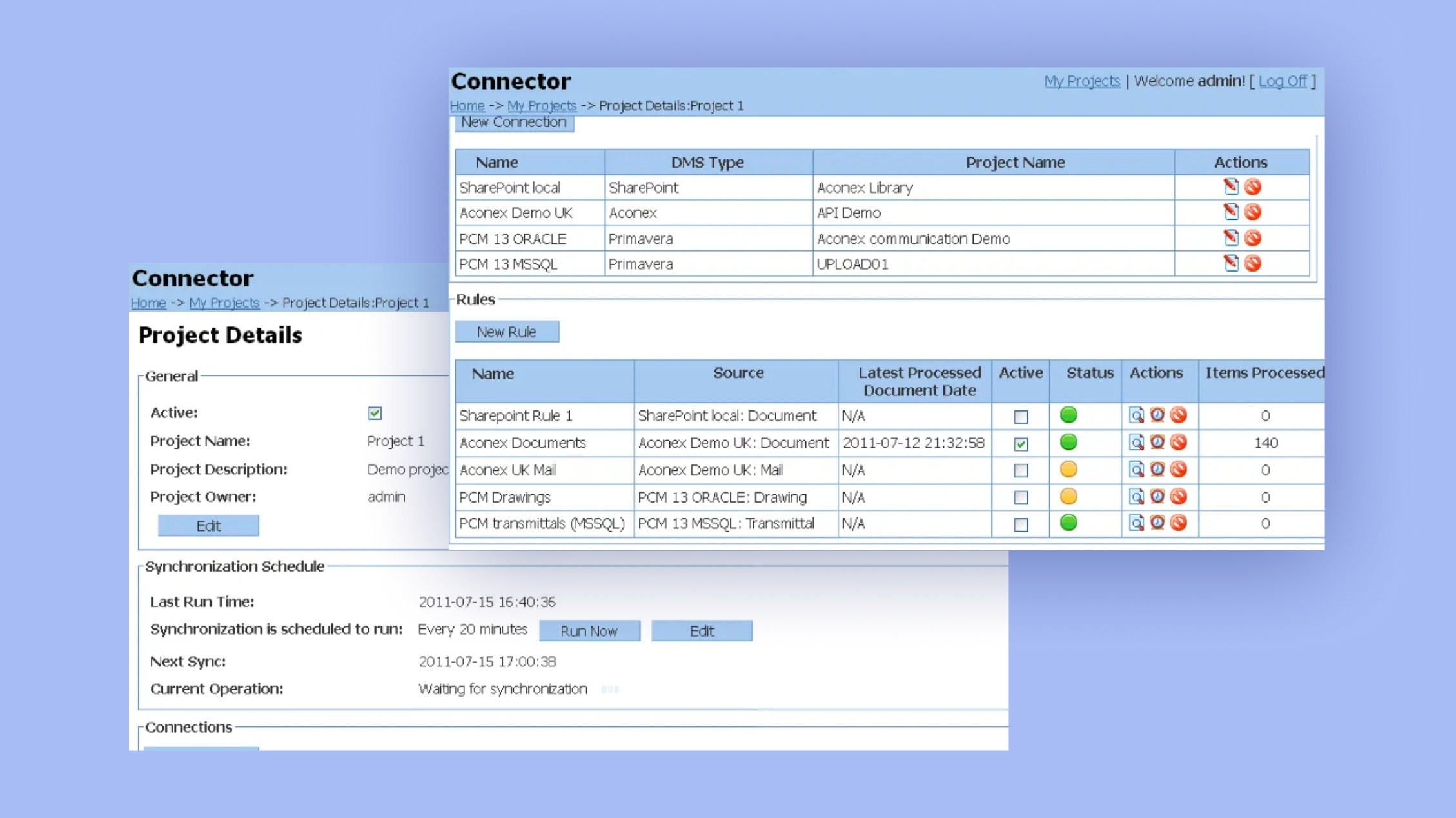
Task: Open clock icon for Aconex UK Mail
Action: click(x=1157, y=469)
